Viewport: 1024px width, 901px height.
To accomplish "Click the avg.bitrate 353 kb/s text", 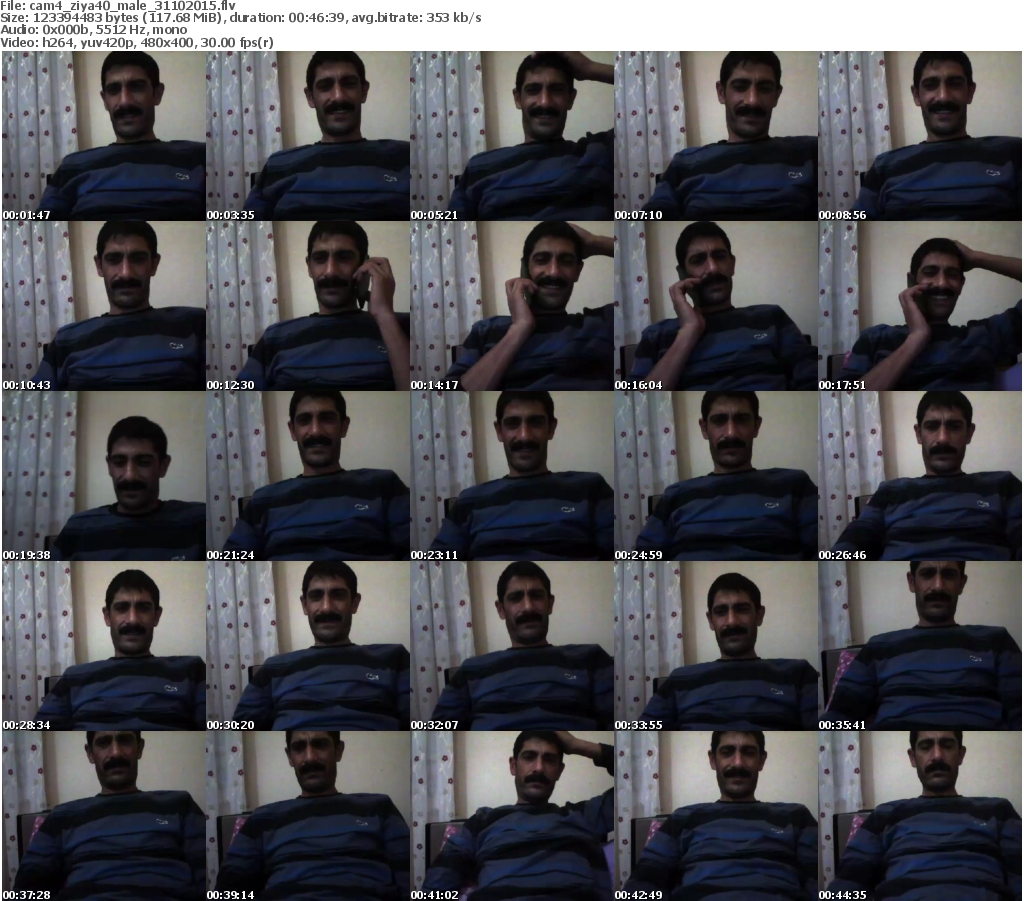I will click(417, 18).
